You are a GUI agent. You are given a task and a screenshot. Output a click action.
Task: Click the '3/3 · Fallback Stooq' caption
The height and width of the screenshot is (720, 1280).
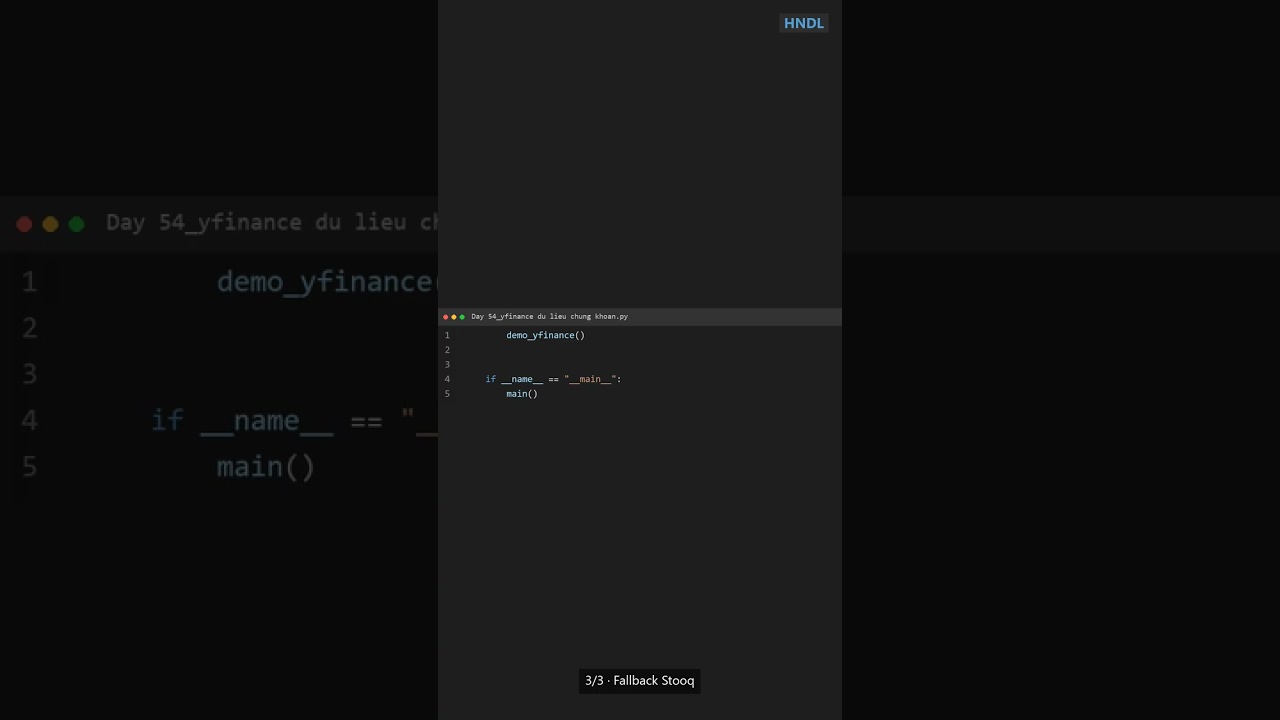[x=640, y=681]
